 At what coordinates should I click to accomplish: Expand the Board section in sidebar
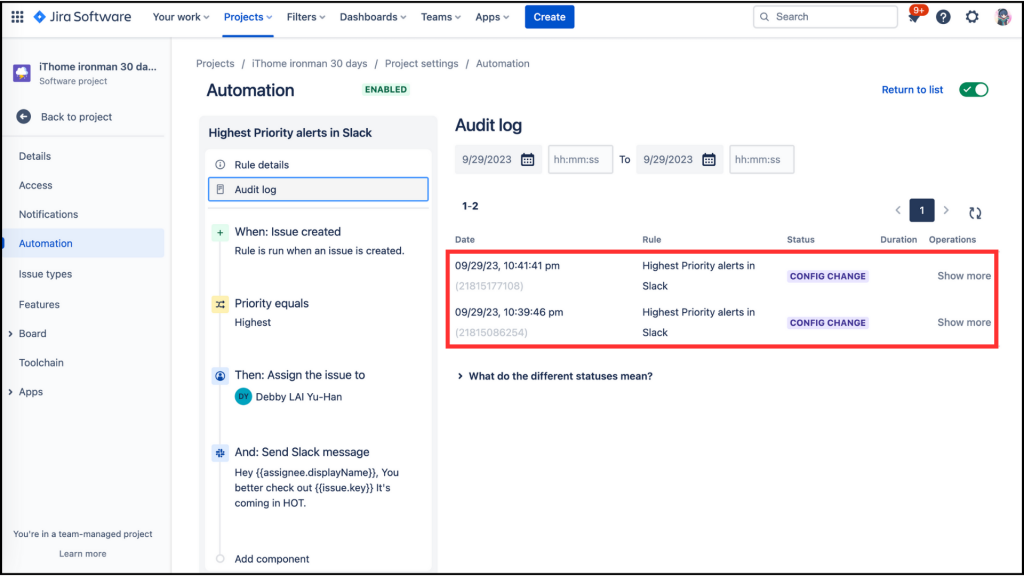10,334
